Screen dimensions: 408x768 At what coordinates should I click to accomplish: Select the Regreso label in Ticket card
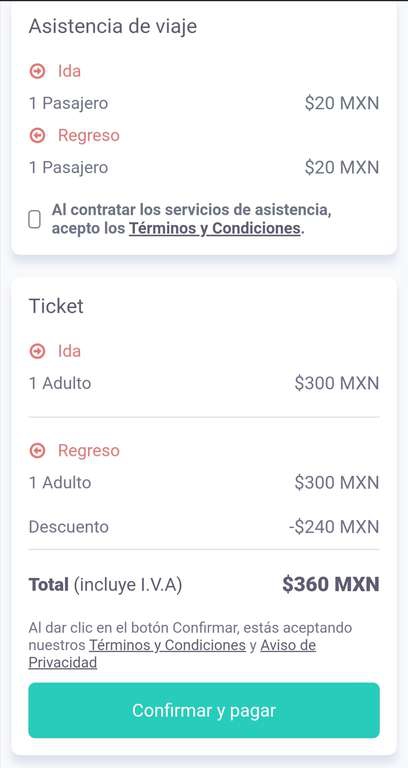[89, 451]
